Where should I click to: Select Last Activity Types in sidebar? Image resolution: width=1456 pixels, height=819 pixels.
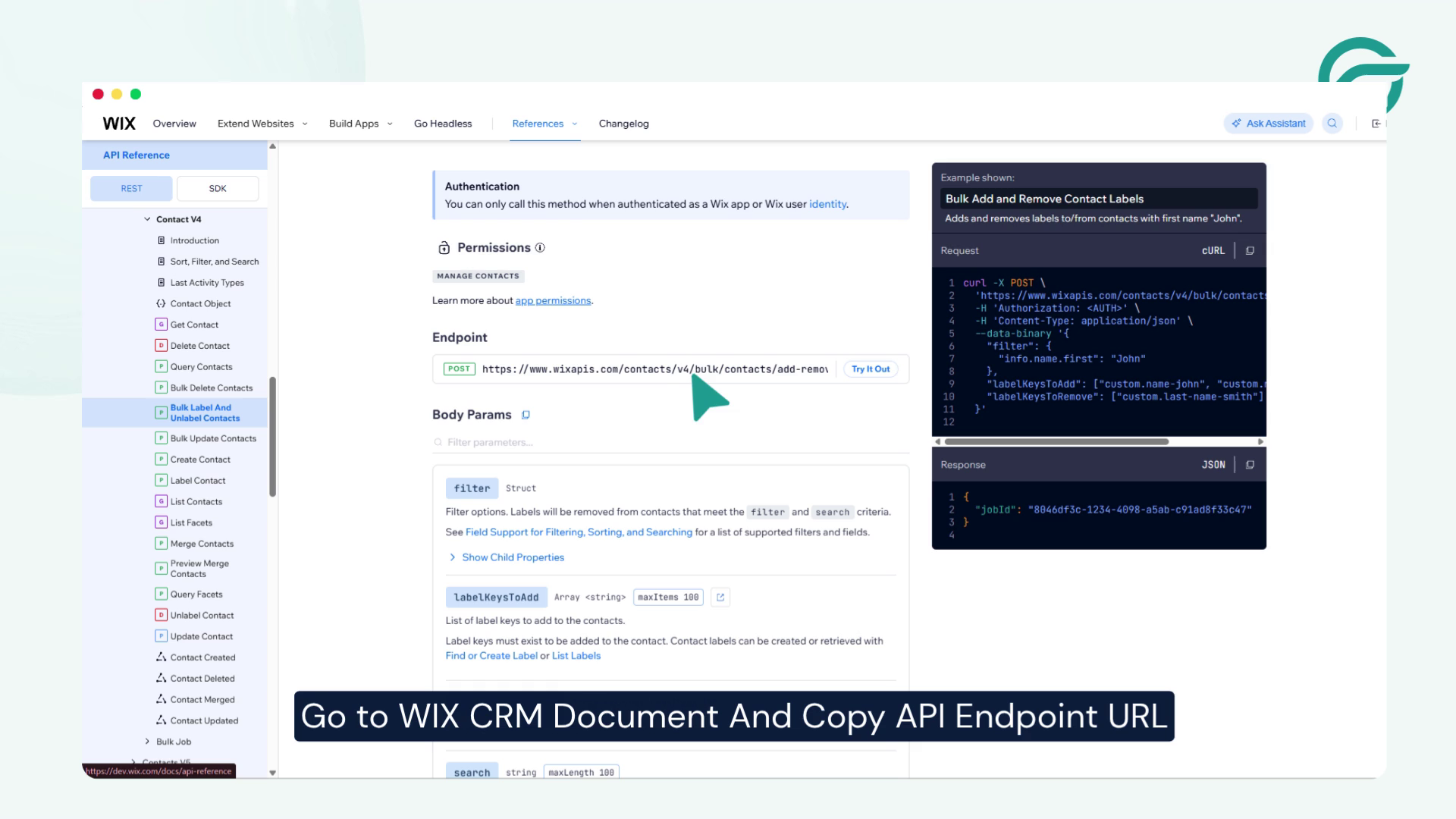click(x=207, y=283)
